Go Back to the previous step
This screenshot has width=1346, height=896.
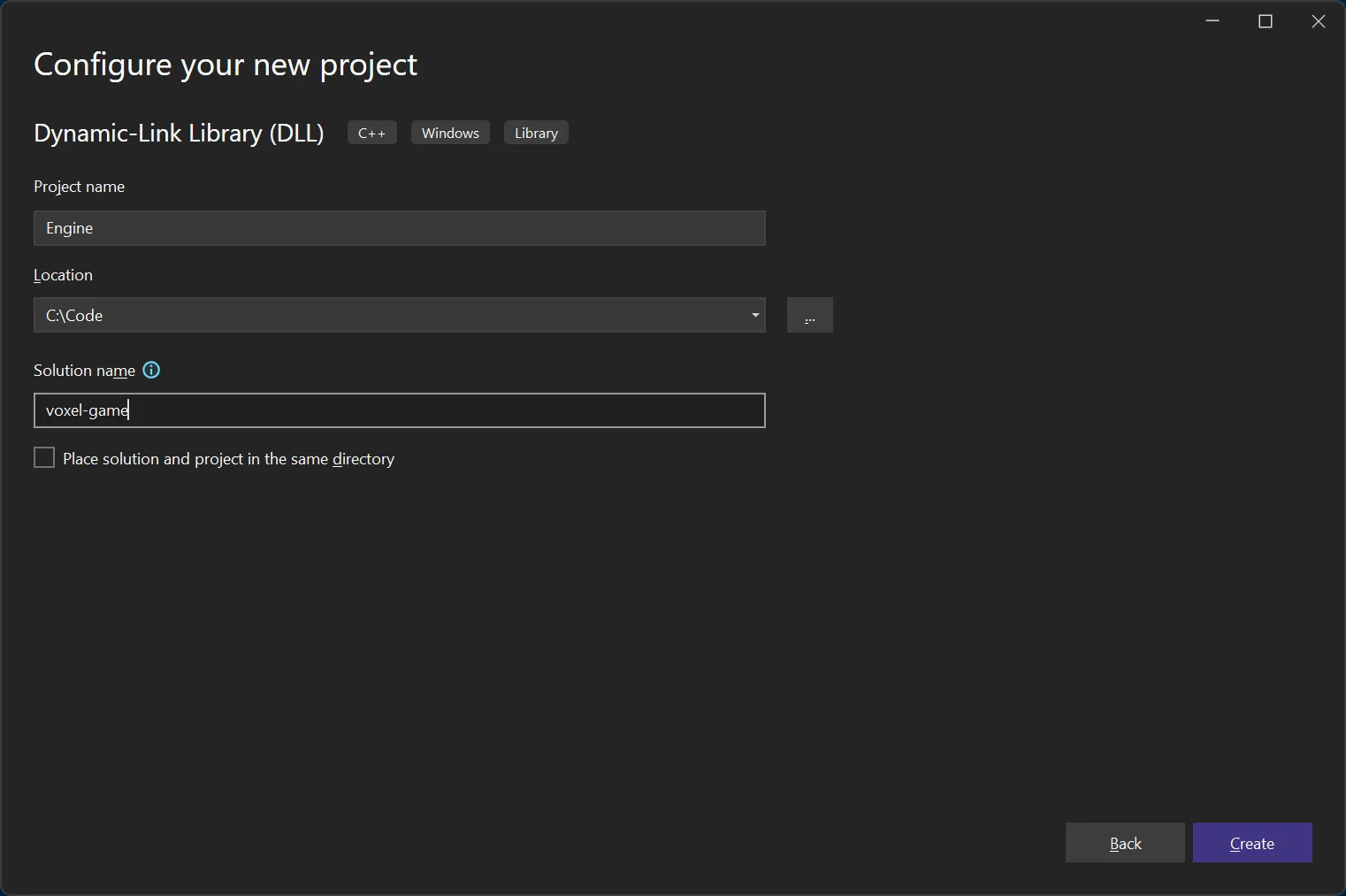1124,843
